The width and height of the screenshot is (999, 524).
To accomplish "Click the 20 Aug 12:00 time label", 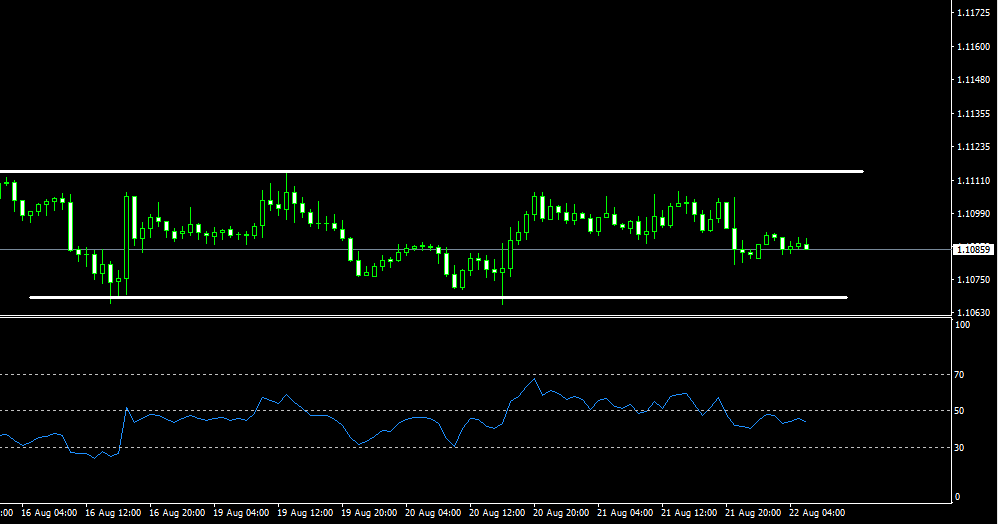I will coord(497,513).
